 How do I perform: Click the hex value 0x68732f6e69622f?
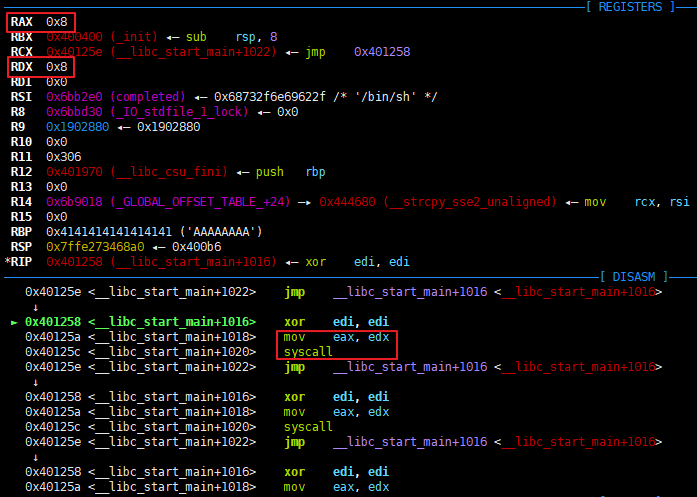(270, 97)
